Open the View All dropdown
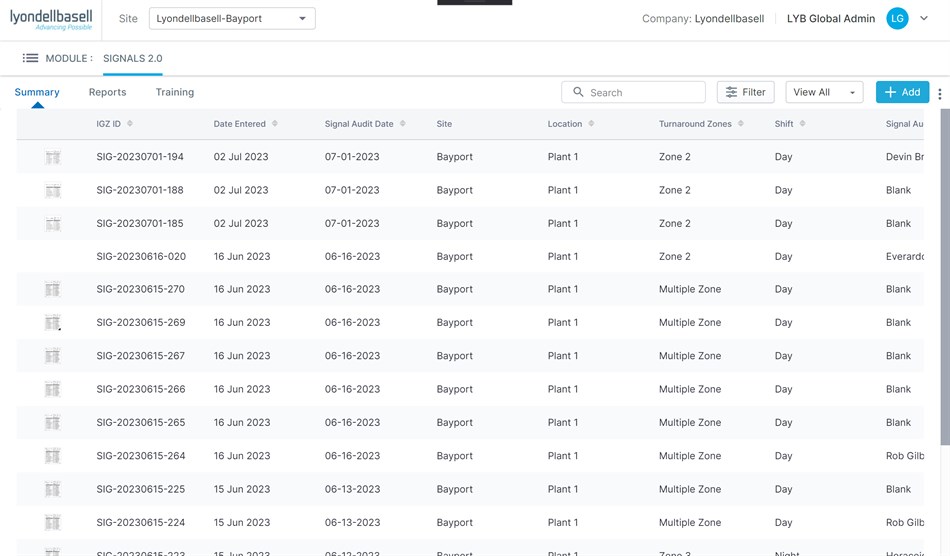Screen dimensions: 950x556 (824, 92)
